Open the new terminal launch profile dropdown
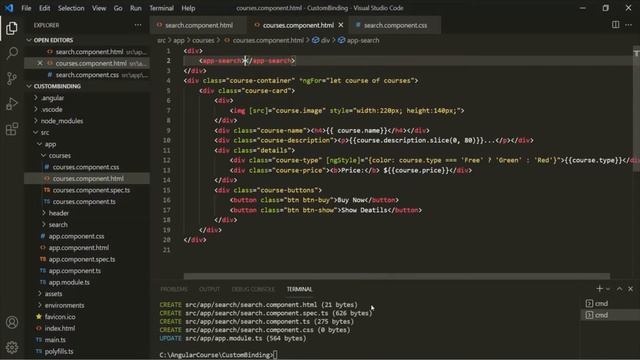 (608, 289)
